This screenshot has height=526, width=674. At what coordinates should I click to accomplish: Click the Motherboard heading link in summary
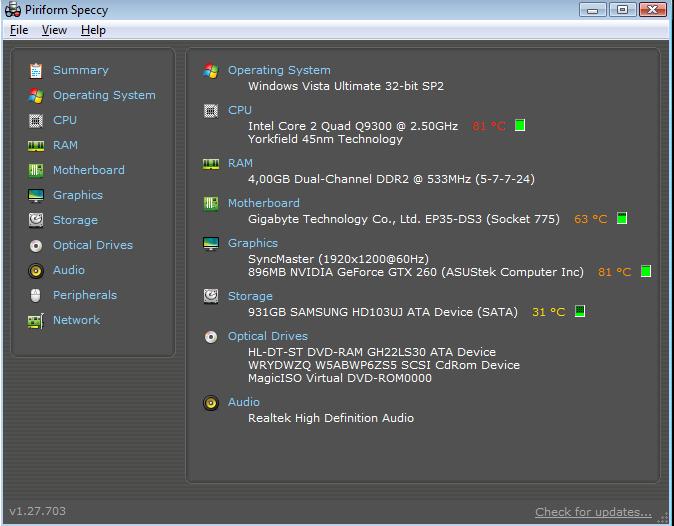click(263, 203)
